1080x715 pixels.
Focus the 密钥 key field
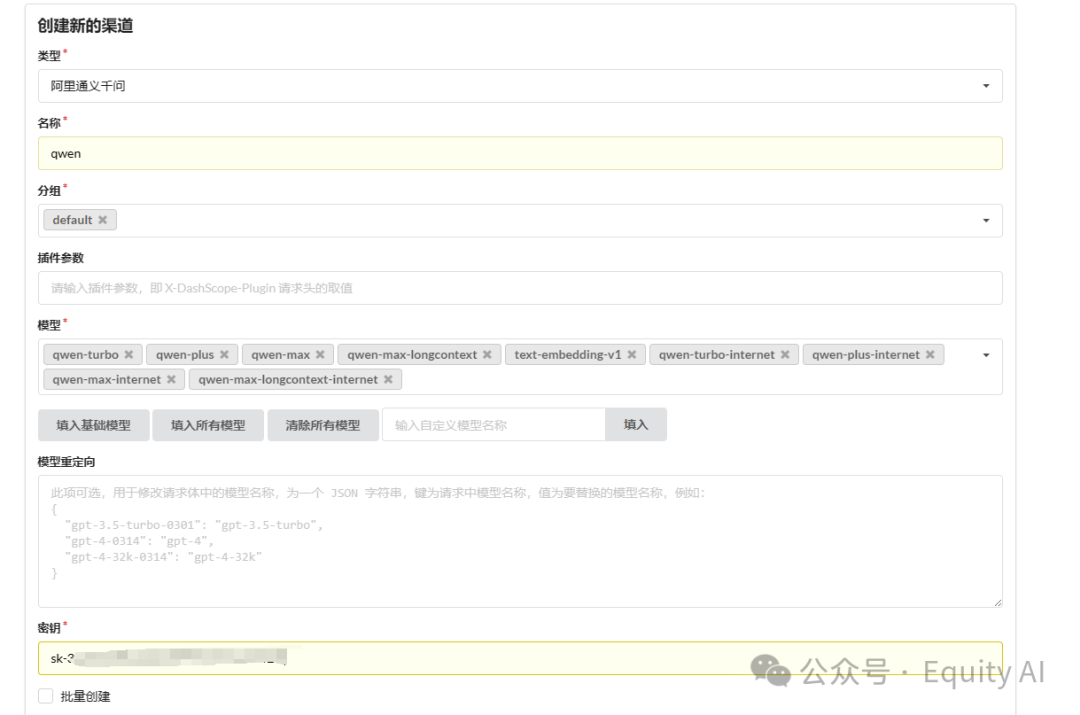520,659
